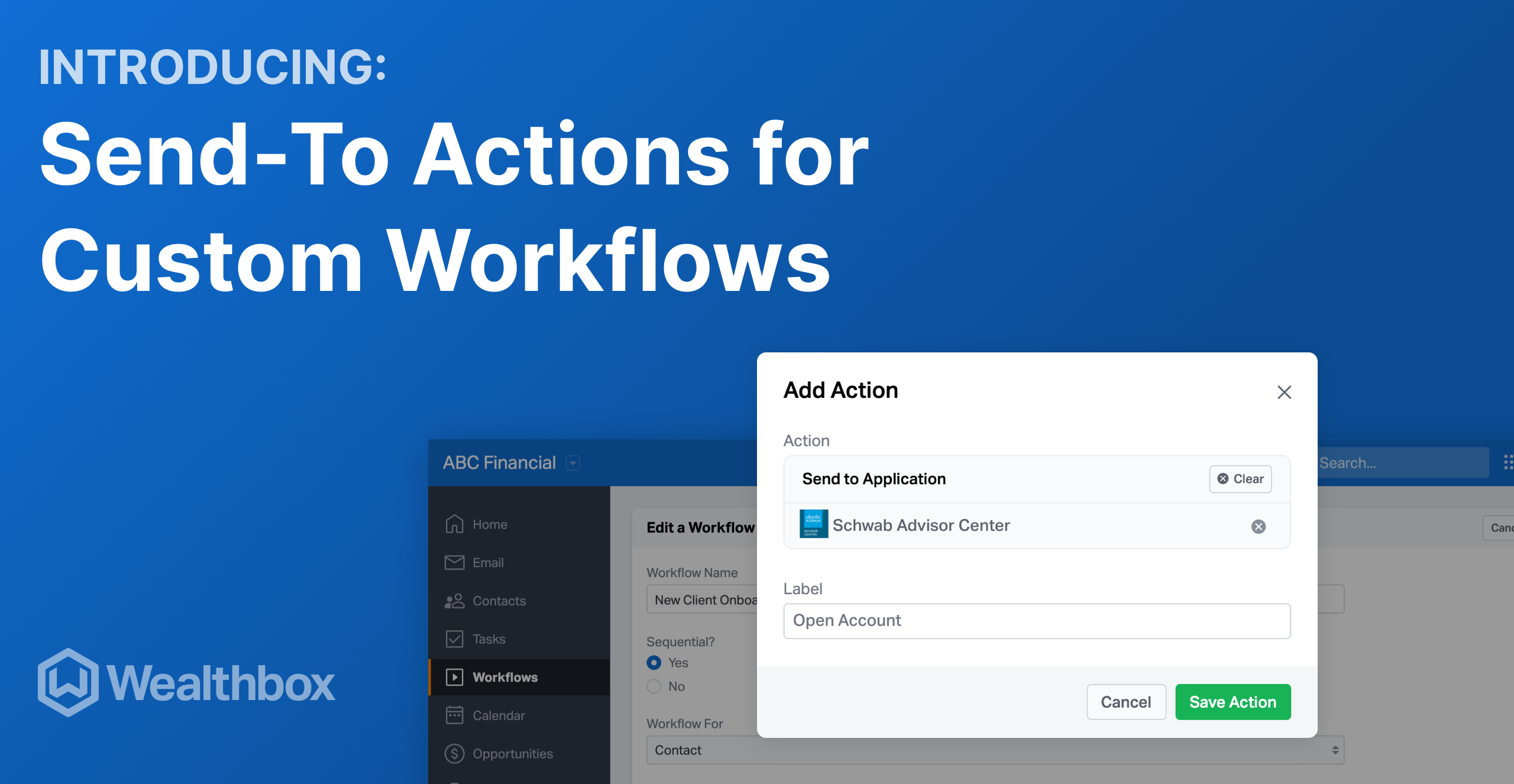Open the Calendar via its sidebar icon
This screenshot has height=784, width=1514.
[x=454, y=715]
